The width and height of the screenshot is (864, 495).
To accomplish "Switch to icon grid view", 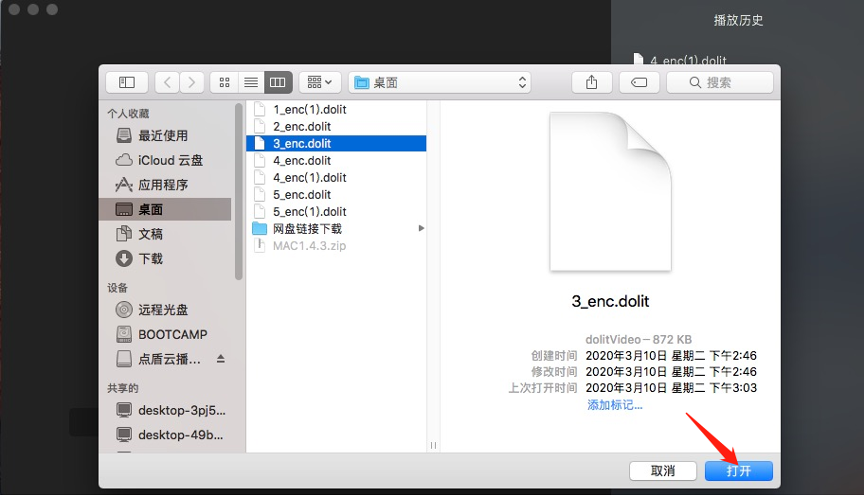I will (x=224, y=83).
